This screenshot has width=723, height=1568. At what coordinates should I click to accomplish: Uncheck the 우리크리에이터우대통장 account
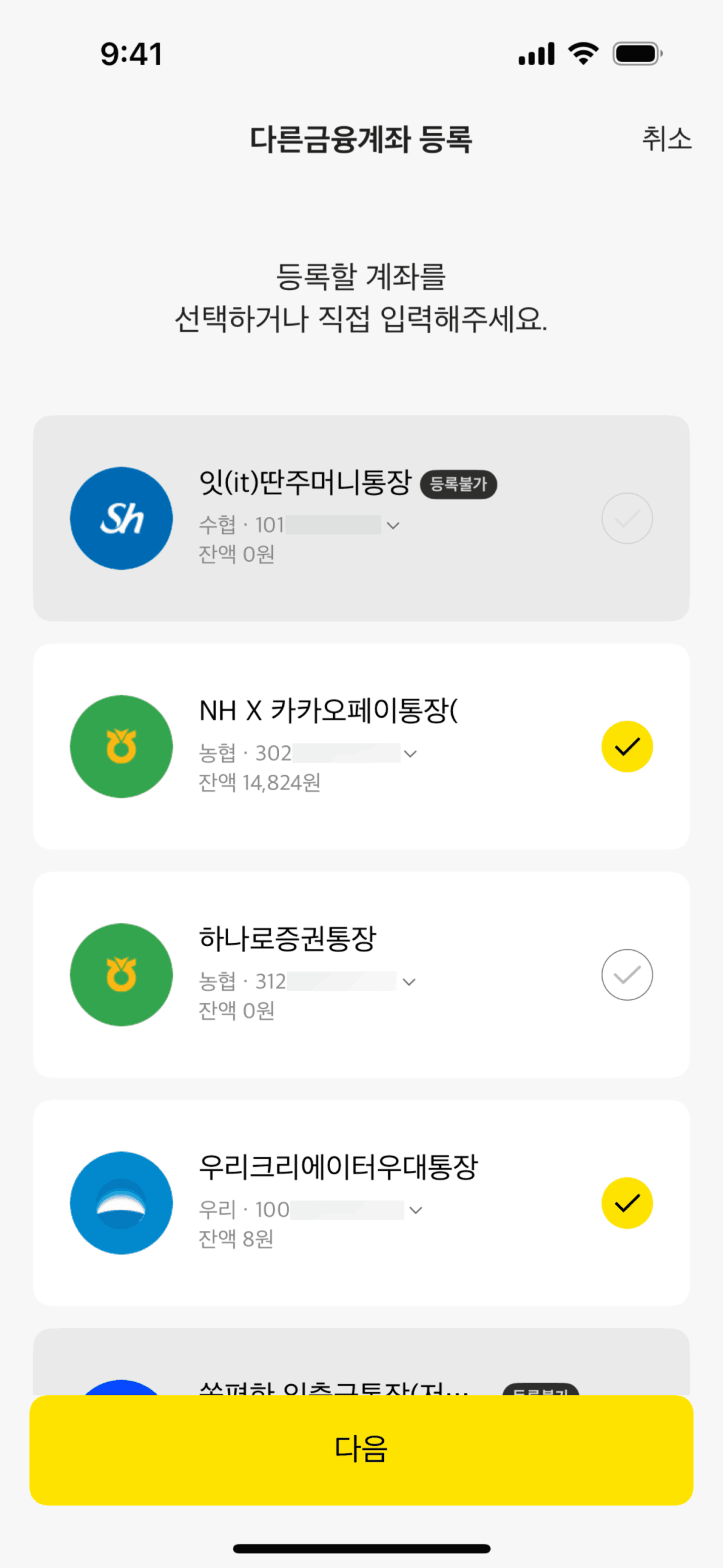(627, 1203)
